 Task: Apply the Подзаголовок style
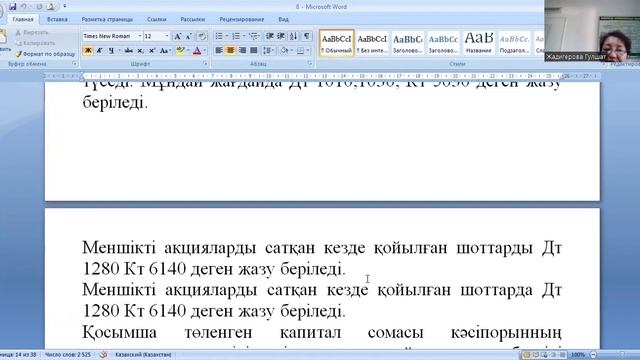[514, 43]
